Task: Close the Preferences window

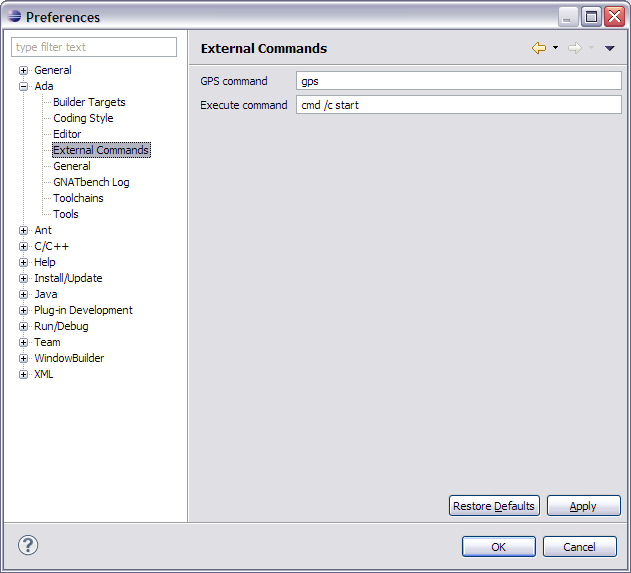Action: point(615,17)
